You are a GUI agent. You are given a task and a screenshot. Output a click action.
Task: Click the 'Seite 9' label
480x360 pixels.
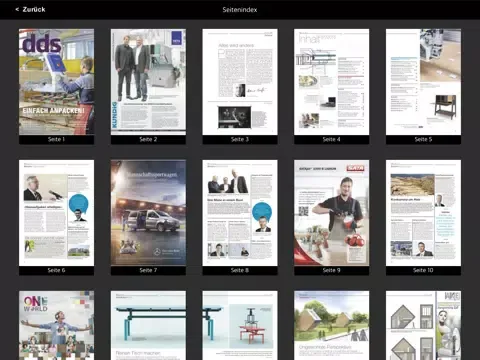pos(332,270)
